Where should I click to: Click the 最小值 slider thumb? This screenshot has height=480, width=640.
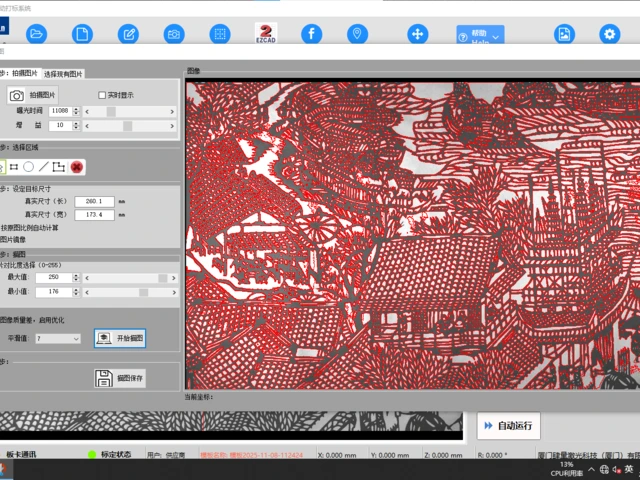143,292
